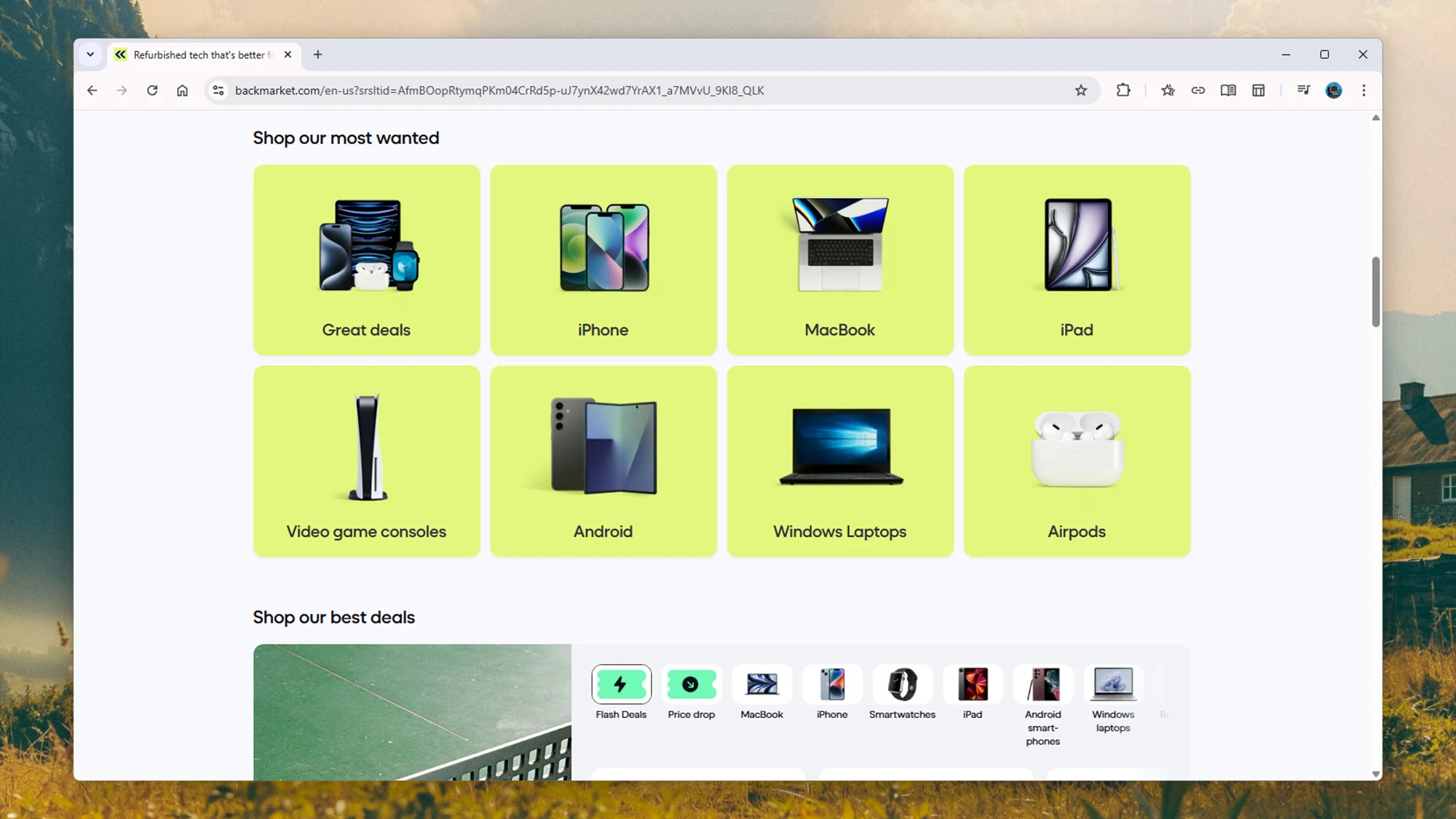This screenshot has width=1456, height=819.
Task: Select the iPad deals tab
Action: 973,693
